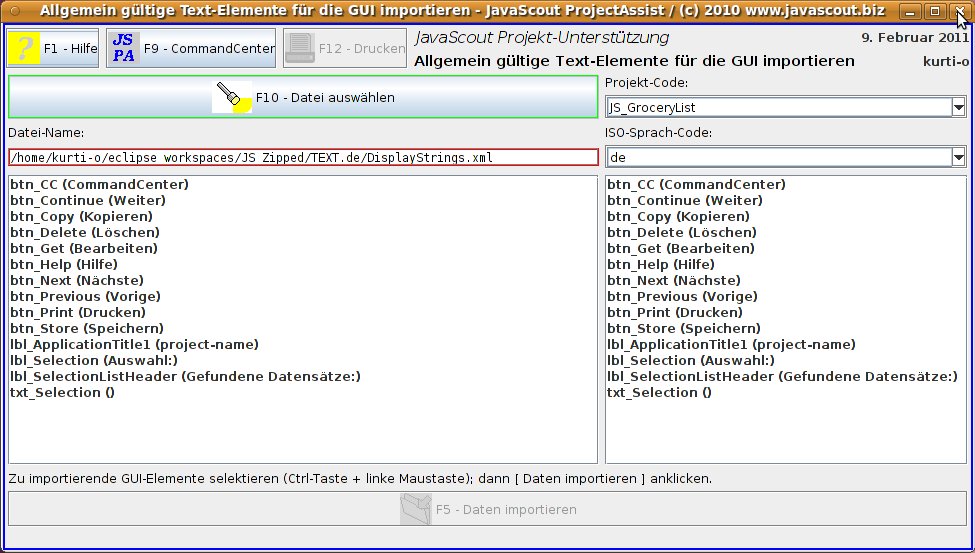Pick lbl_SelectionListHeader entry in left list

pyautogui.click(x=185, y=376)
